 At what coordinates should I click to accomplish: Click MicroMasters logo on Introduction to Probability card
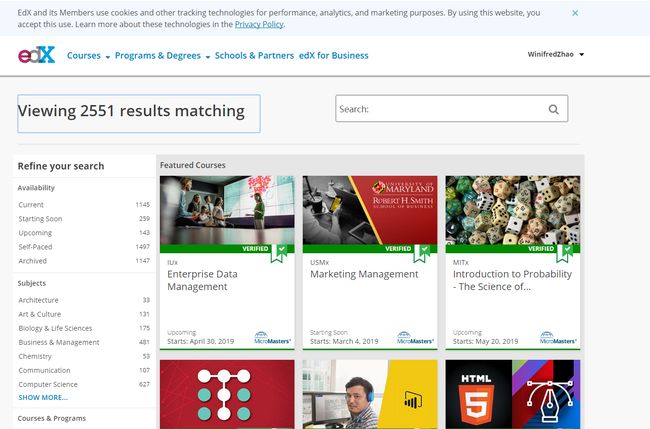[x=558, y=338]
